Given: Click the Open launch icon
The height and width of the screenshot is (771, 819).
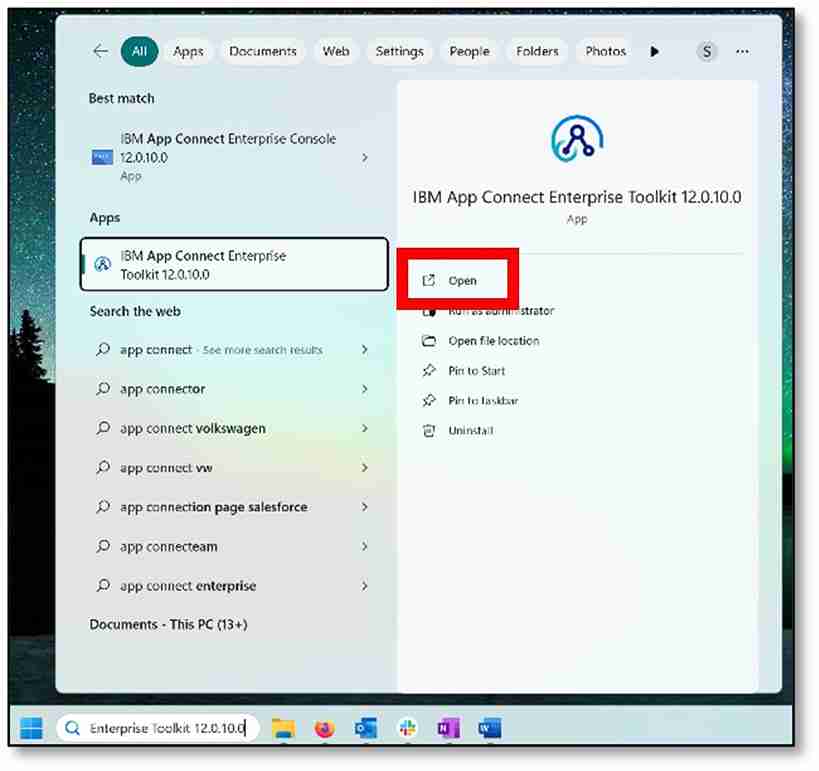Looking at the screenshot, I should (x=428, y=281).
